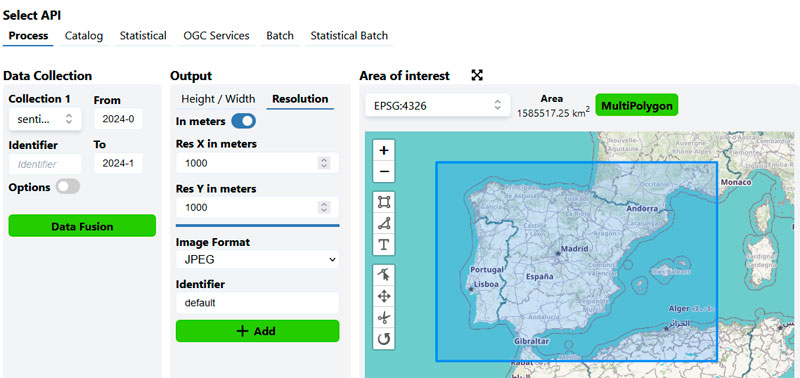
Task: Click the Monaco label on map
Action: pos(736,182)
